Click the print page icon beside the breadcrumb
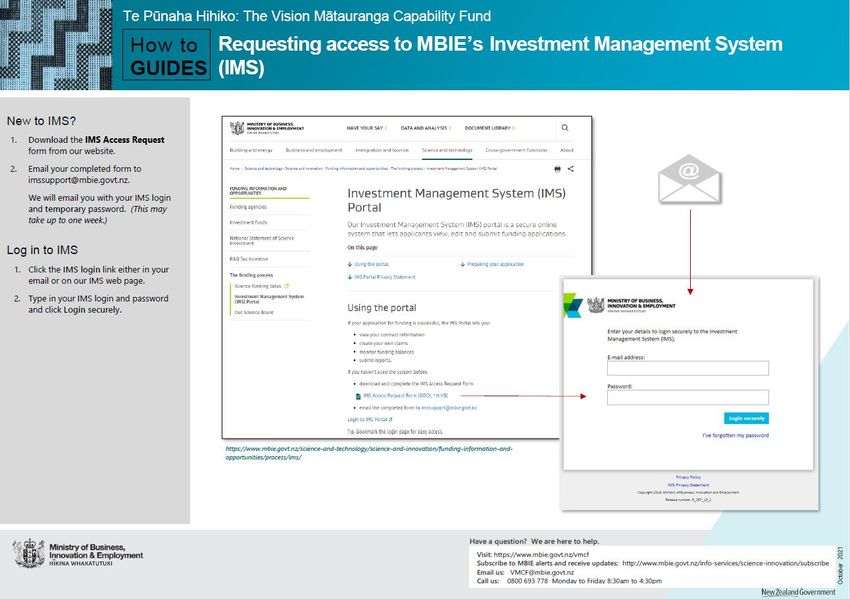The image size is (850, 599). click(x=557, y=169)
